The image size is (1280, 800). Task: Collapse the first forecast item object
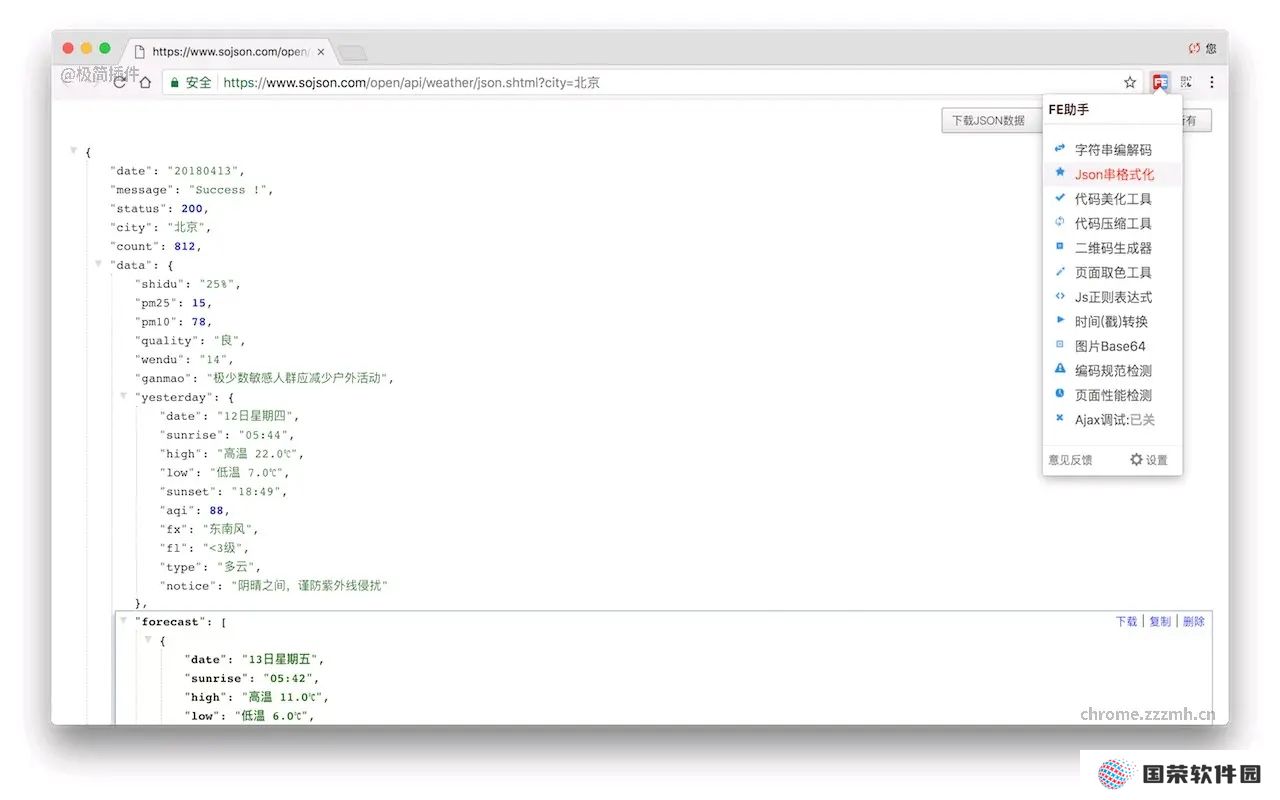point(149,639)
